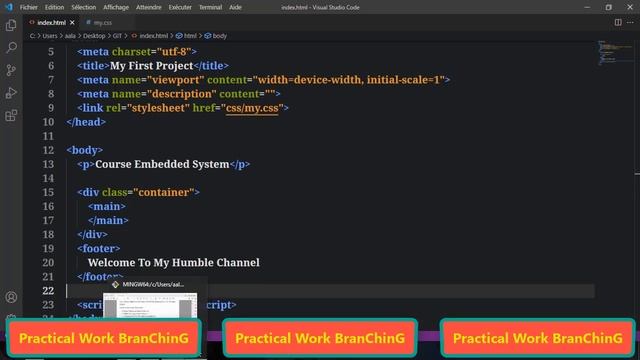The height and width of the screenshot is (360, 640).
Task: Open the Accounts menu icon
Action: click(11, 297)
